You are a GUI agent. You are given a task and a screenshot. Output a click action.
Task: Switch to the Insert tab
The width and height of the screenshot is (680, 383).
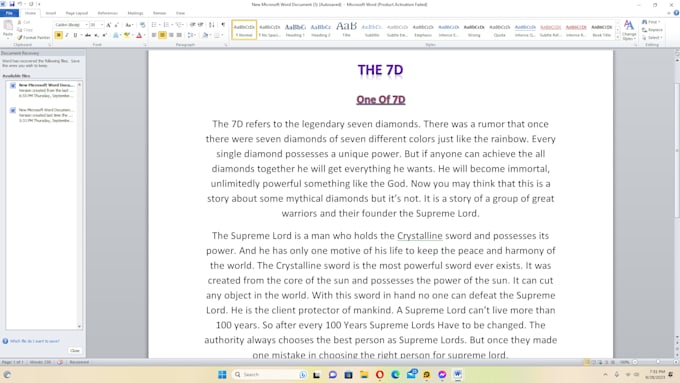click(51, 13)
